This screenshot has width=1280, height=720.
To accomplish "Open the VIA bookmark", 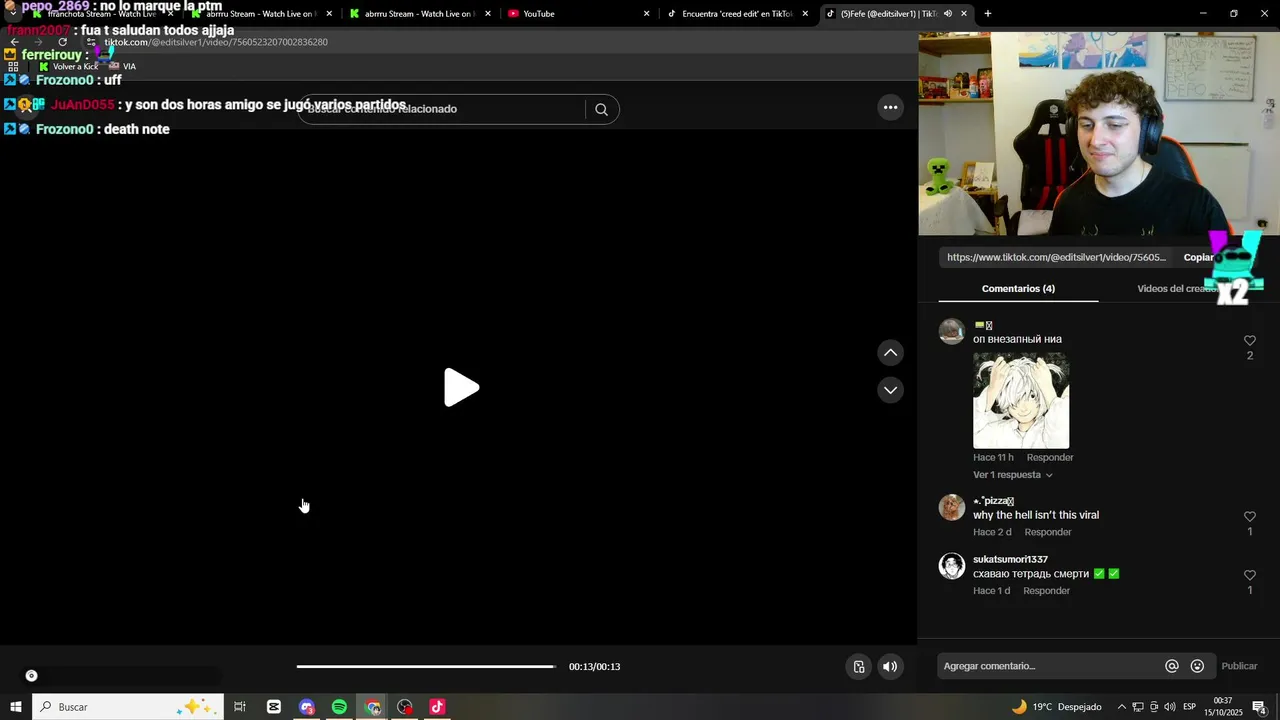I will click(x=122, y=66).
